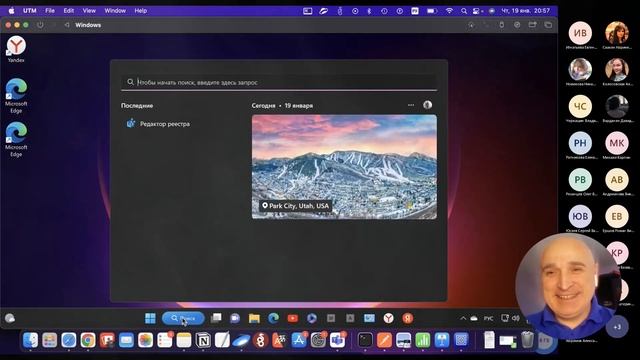640x360 pixels.
Task: Open App Store from the macOS Dock
Action: [x=299, y=340]
